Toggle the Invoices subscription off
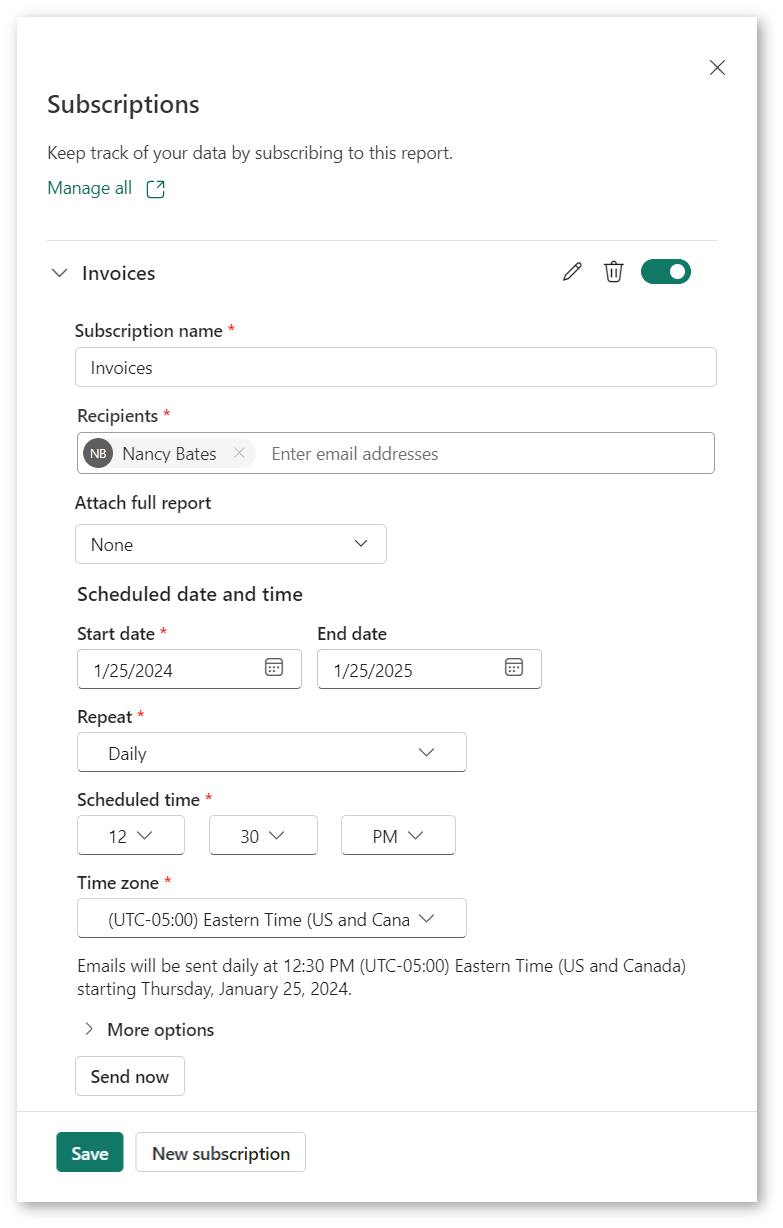Image resolution: width=783 pixels, height=1228 pixels. [666, 271]
